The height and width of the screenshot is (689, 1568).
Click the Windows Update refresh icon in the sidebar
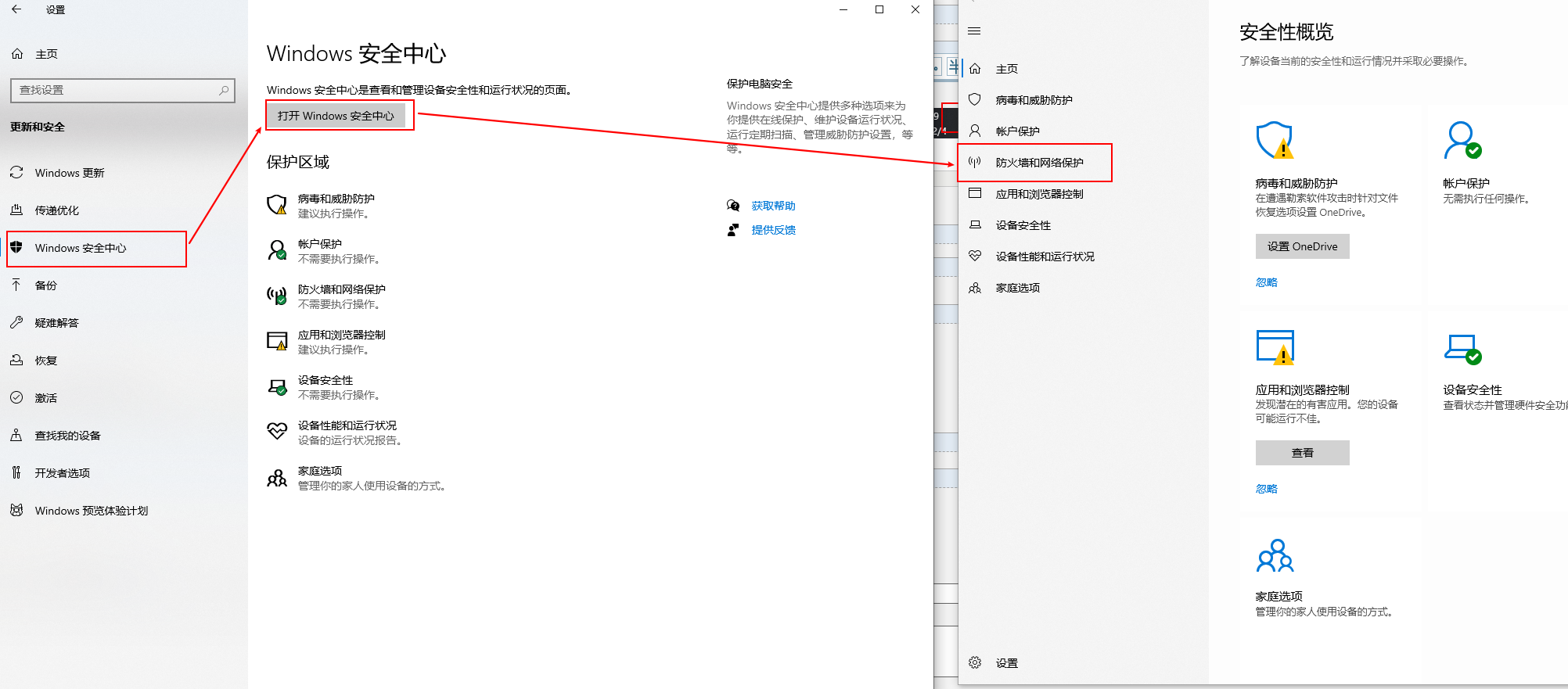[x=16, y=172]
